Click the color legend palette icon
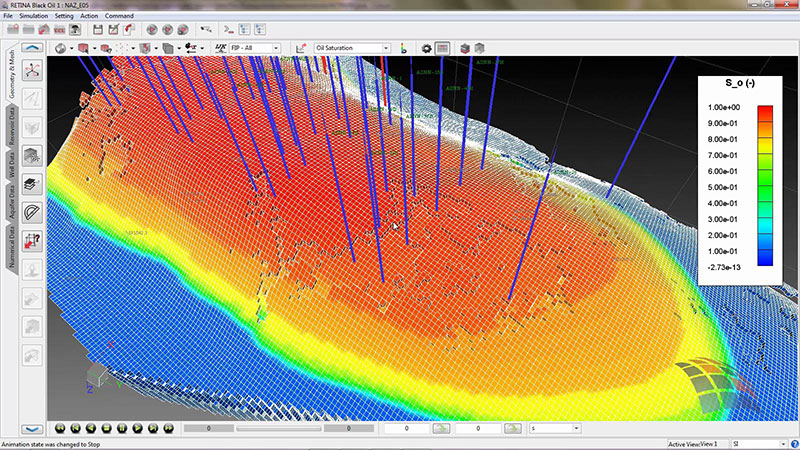The width and height of the screenshot is (800, 450). [x=402, y=48]
